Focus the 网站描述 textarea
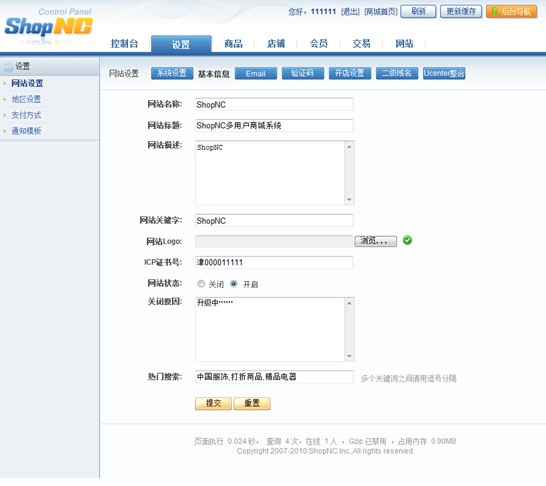 [x=274, y=173]
